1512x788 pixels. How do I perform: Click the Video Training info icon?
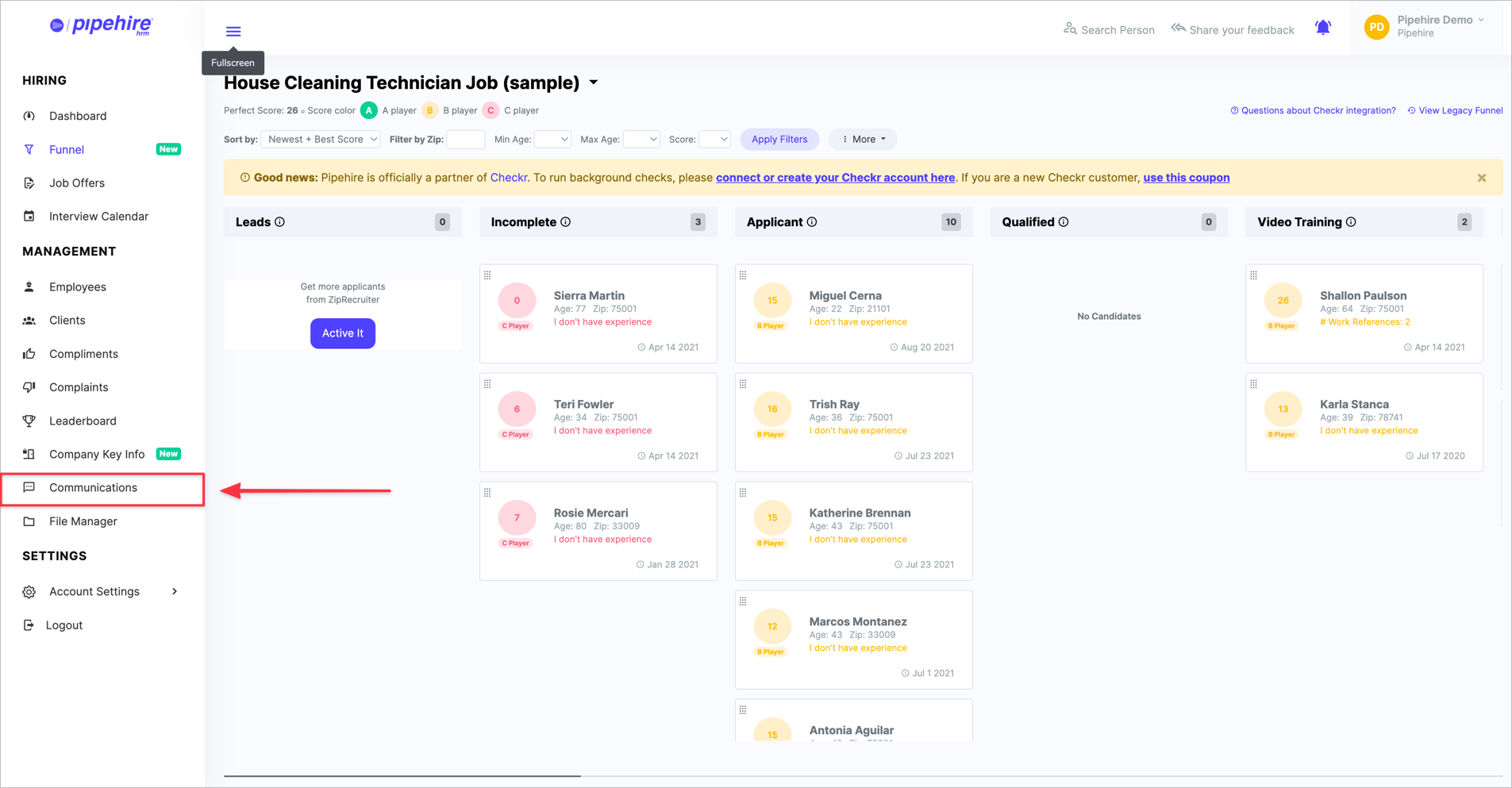tap(1351, 222)
